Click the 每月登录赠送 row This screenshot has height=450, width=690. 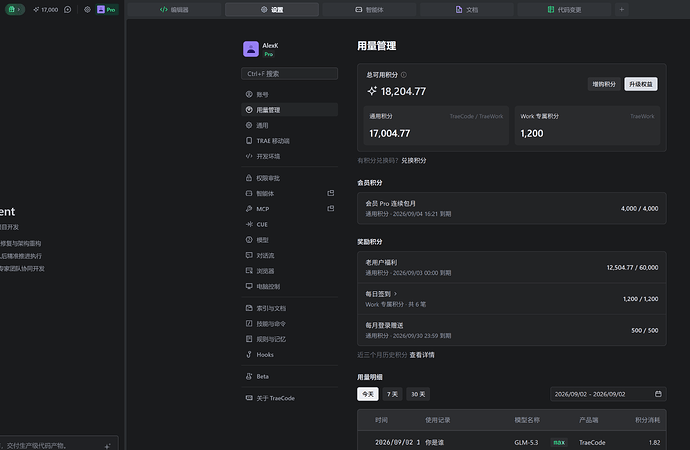tap(512, 330)
